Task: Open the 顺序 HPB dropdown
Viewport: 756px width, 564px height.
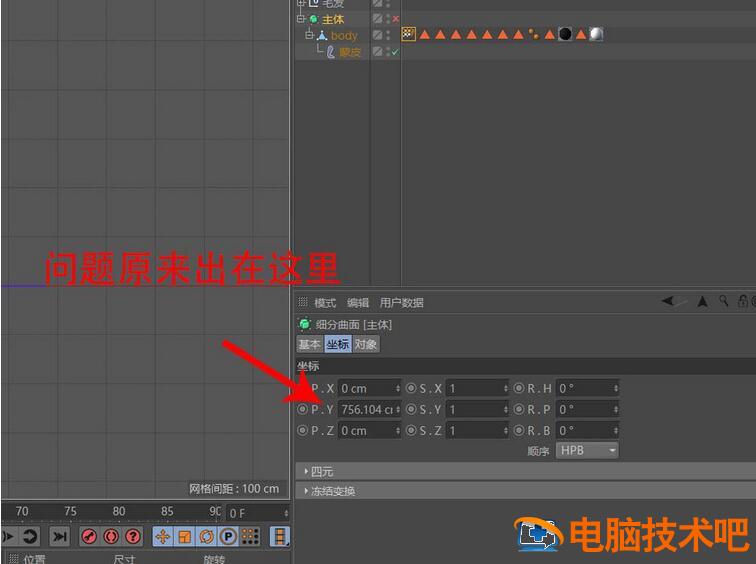Action: pyautogui.click(x=587, y=450)
